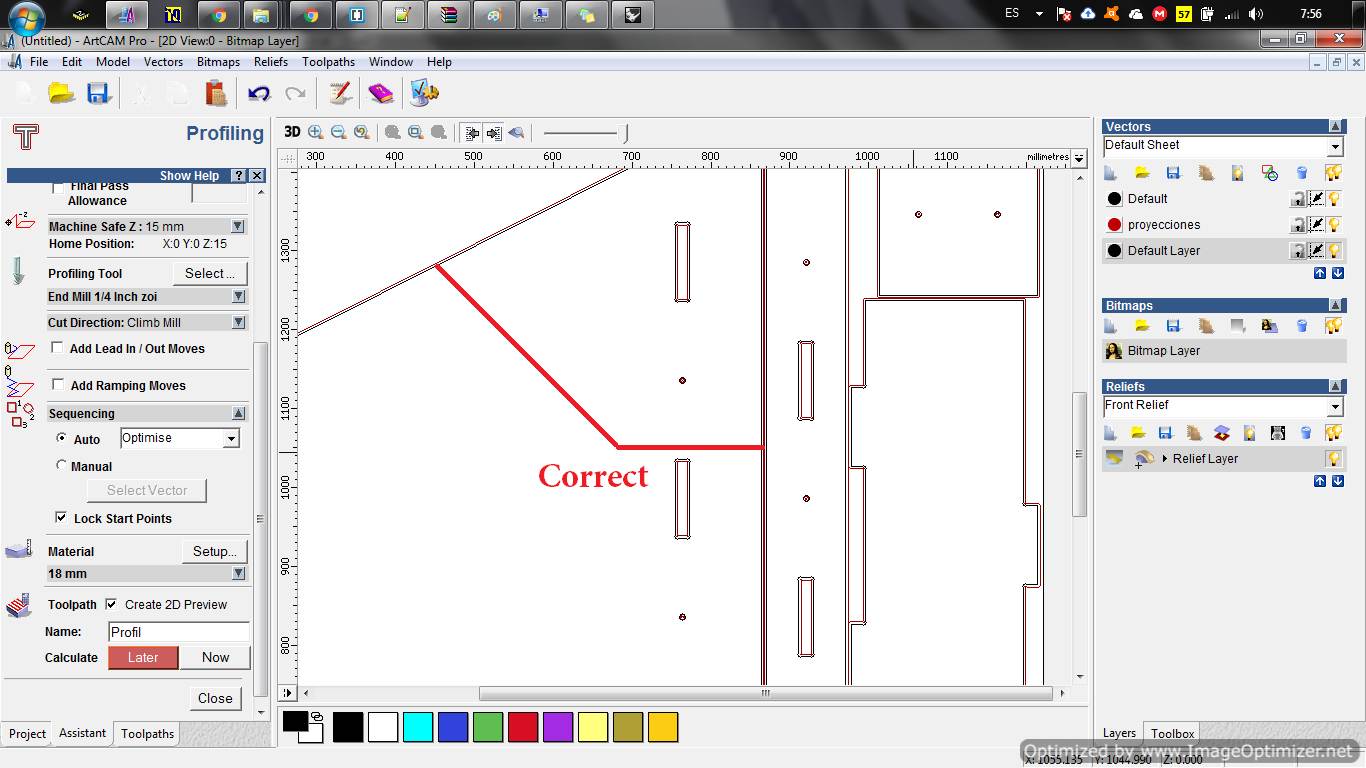The width and height of the screenshot is (1366, 768).
Task: Toggle all vector layers visibility
Action: [x=1333, y=173]
